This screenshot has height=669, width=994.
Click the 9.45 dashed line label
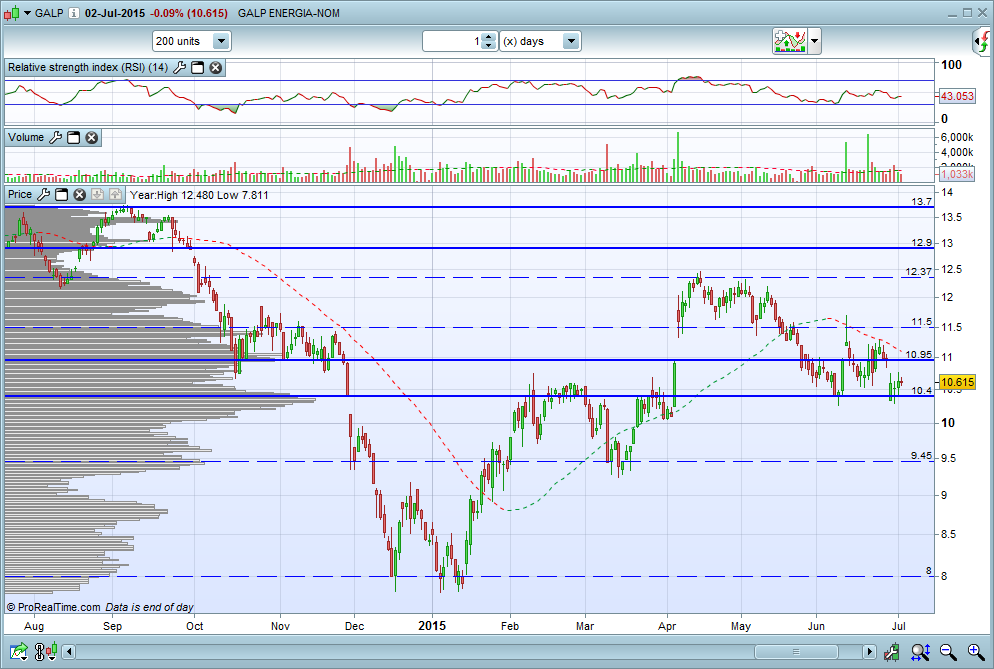922,456
